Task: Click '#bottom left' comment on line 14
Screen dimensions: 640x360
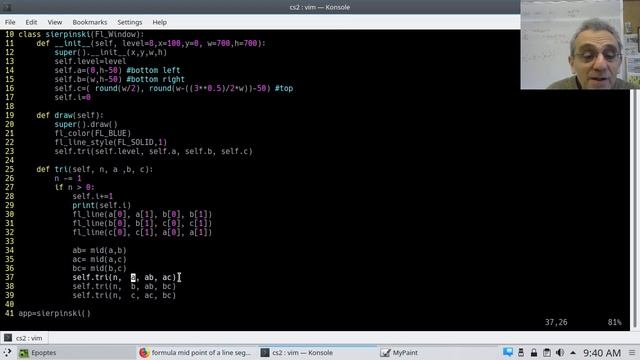Action: click(153, 70)
